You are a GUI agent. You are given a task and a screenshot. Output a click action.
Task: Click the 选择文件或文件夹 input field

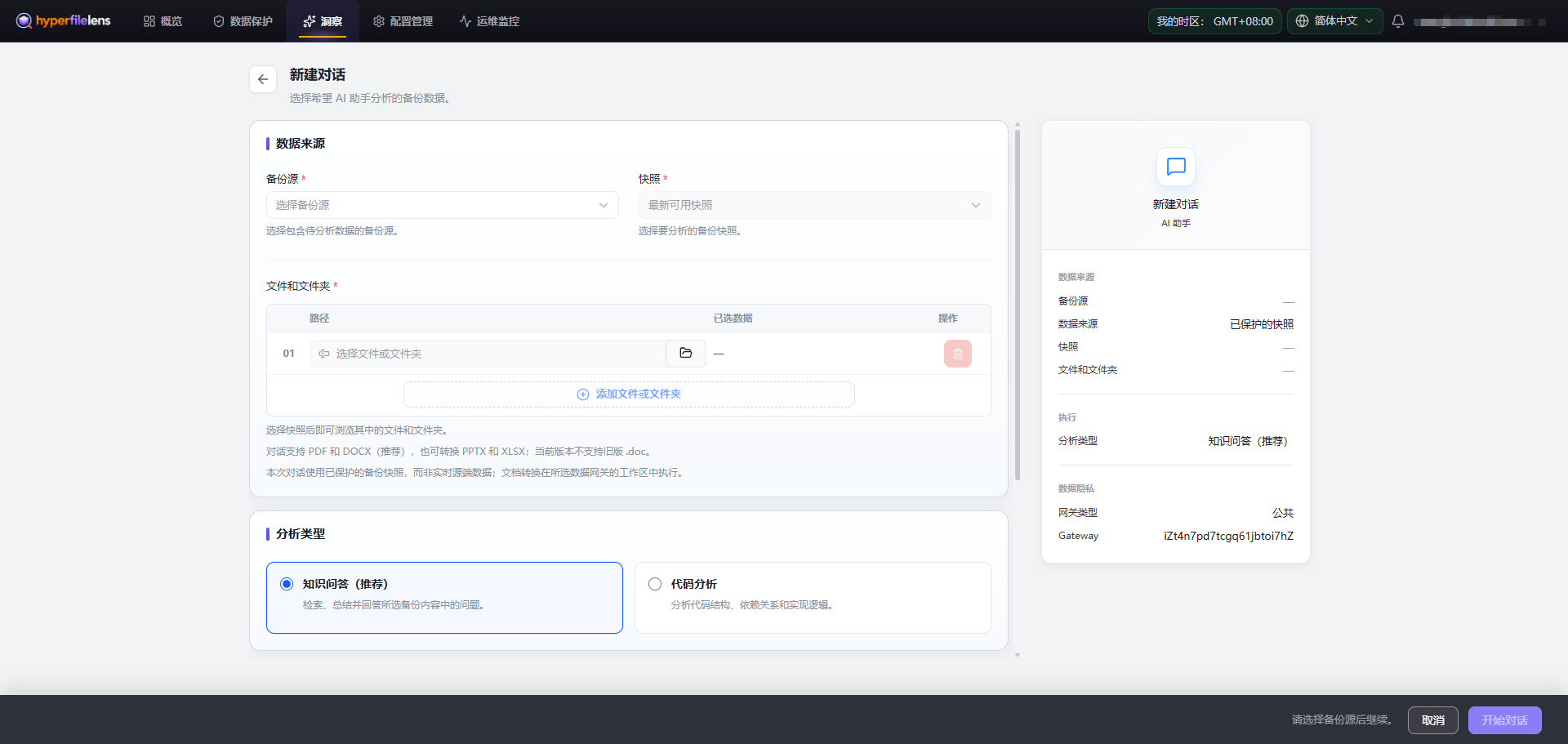(488, 354)
